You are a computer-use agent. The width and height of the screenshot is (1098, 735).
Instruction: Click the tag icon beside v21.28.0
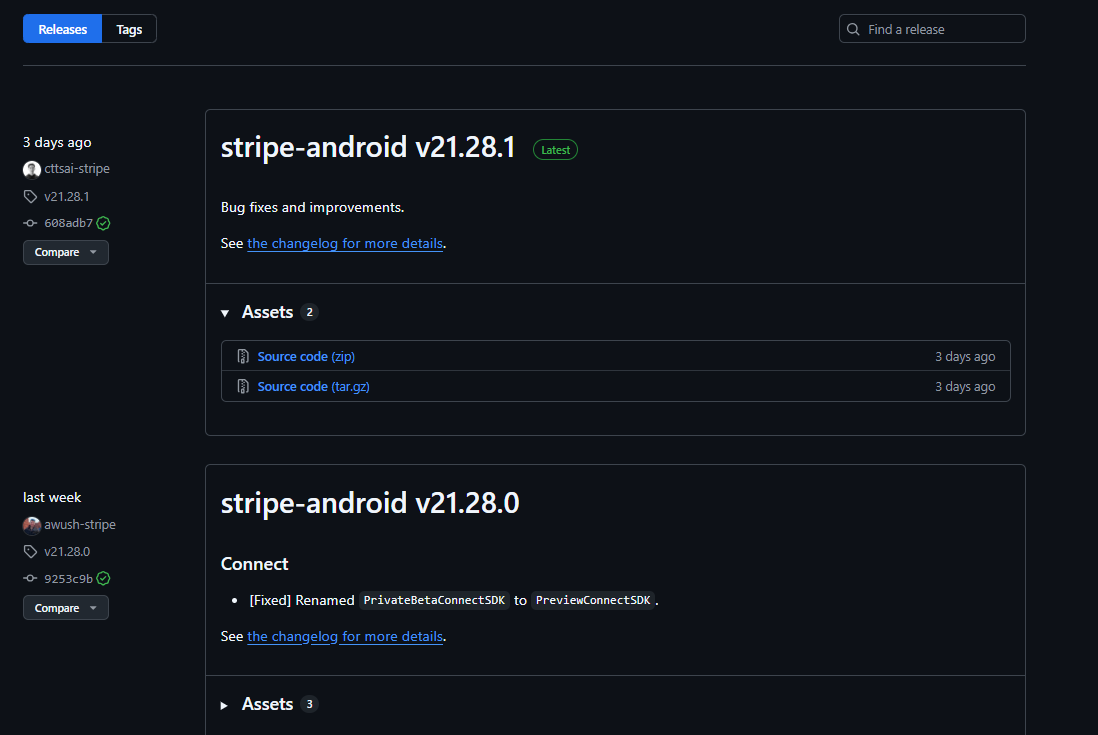30,551
